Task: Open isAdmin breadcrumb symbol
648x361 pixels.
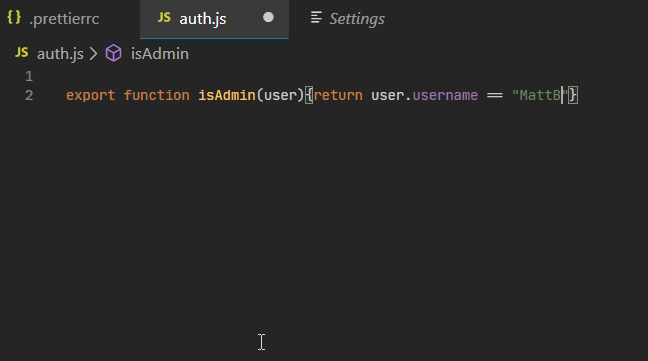Action: [160, 54]
